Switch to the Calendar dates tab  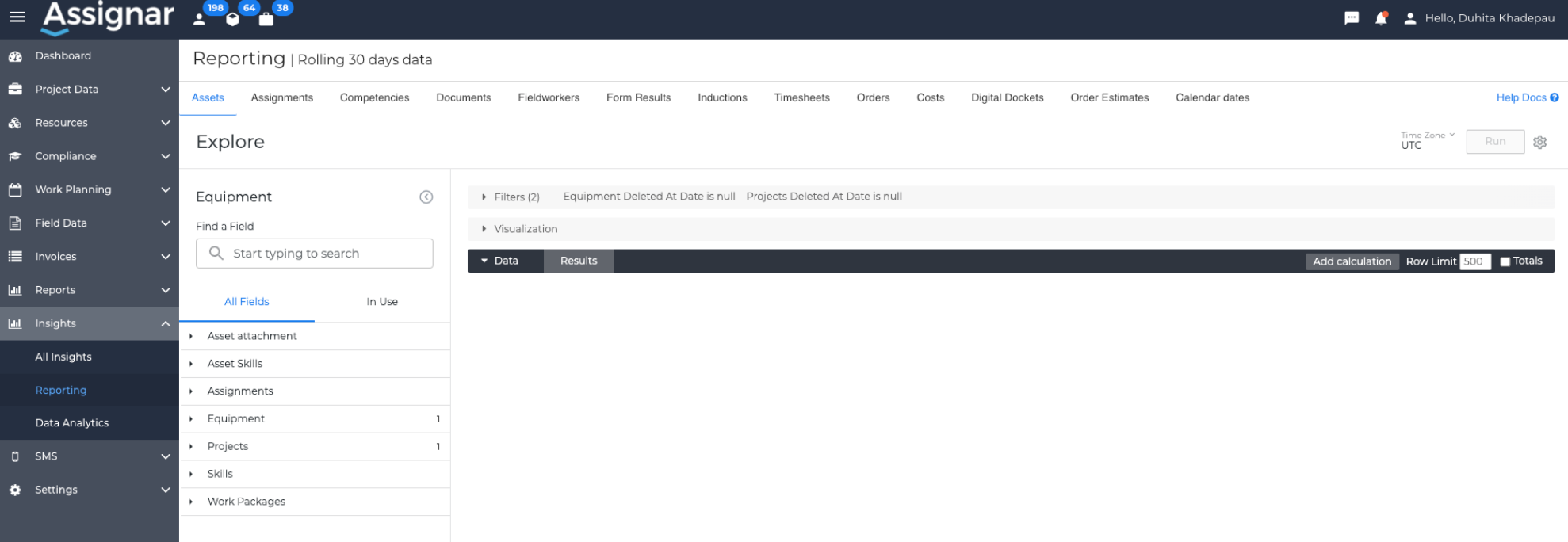(x=1212, y=97)
